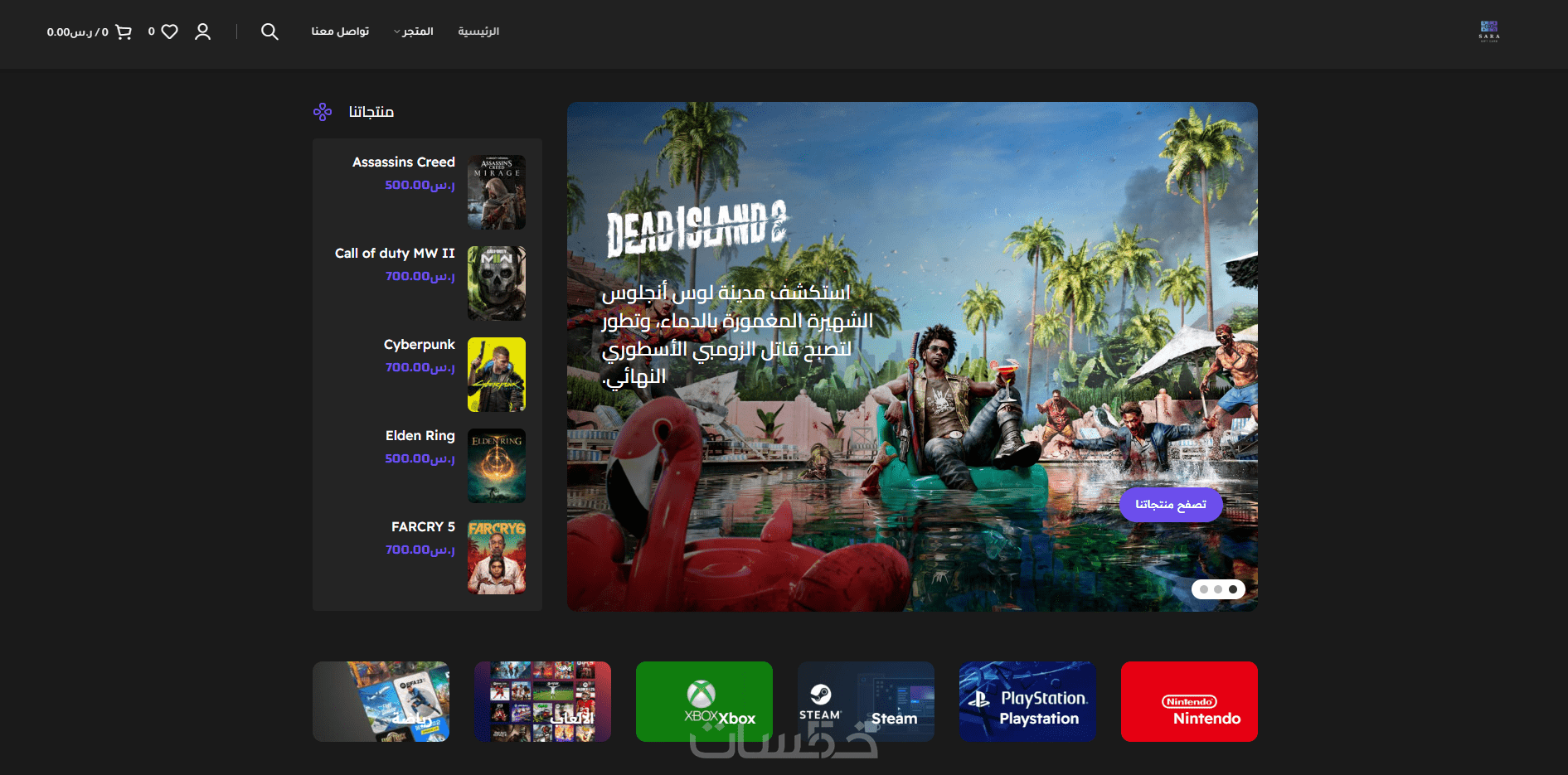Click the FARCRY 5 price 700.00
The width and height of the screenshot is (1568, 775).
coord(420,550)
